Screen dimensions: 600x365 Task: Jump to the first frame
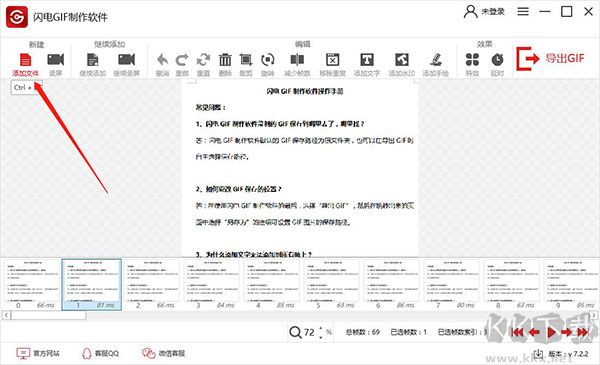pos(517,332)
